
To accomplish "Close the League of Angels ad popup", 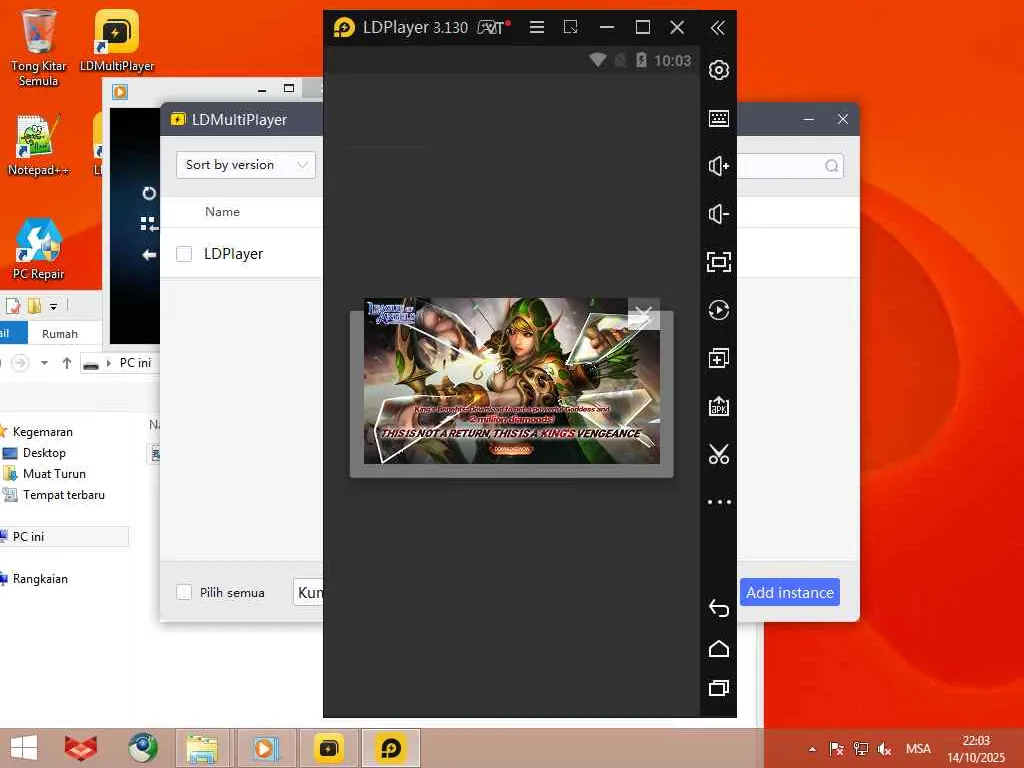I will coord(643,314).
